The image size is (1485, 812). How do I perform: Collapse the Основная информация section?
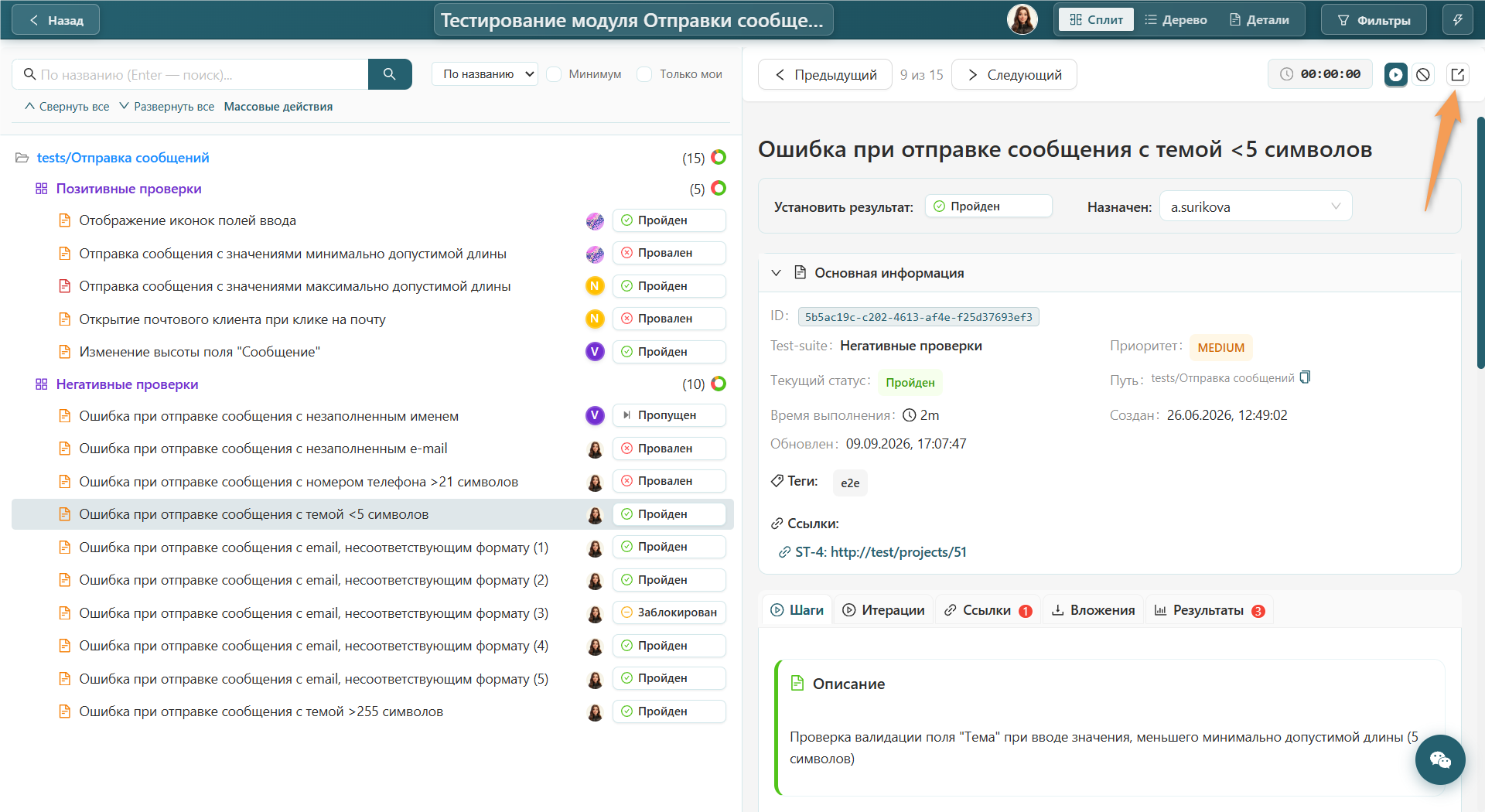click(x=776, y=273)
